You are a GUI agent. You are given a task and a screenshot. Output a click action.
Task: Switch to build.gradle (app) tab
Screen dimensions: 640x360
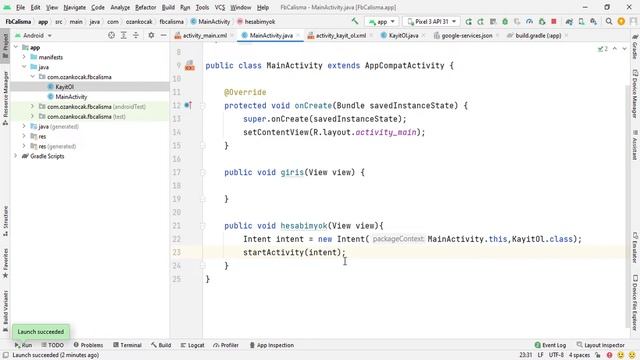(x=537, y=36)
